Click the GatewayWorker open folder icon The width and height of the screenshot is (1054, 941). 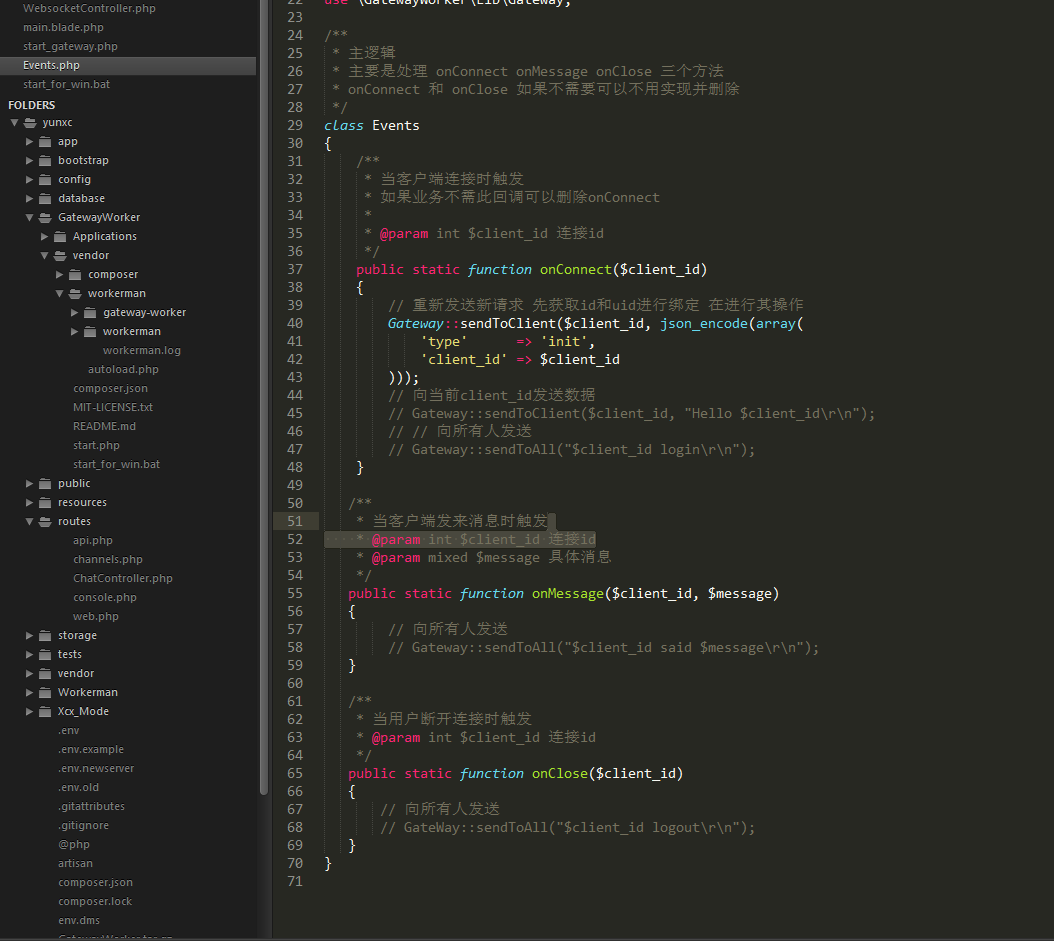[x=45, y=218]
